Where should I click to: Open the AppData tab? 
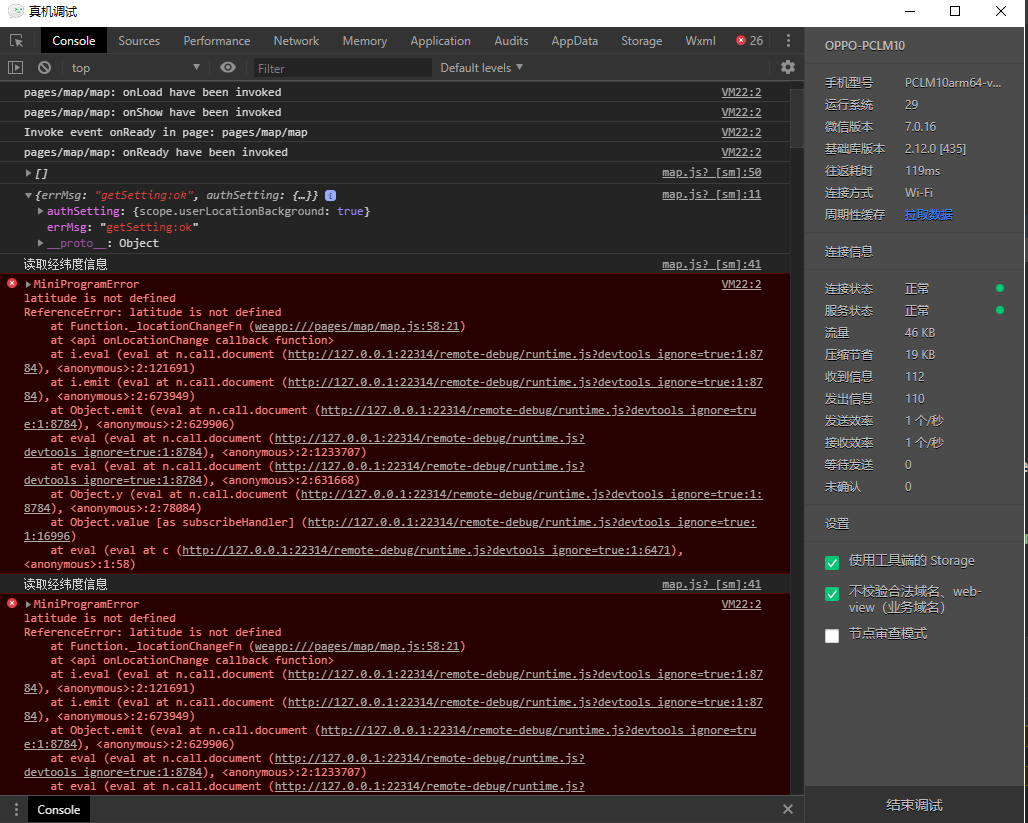pyautogui.click(x=574, y=41)
